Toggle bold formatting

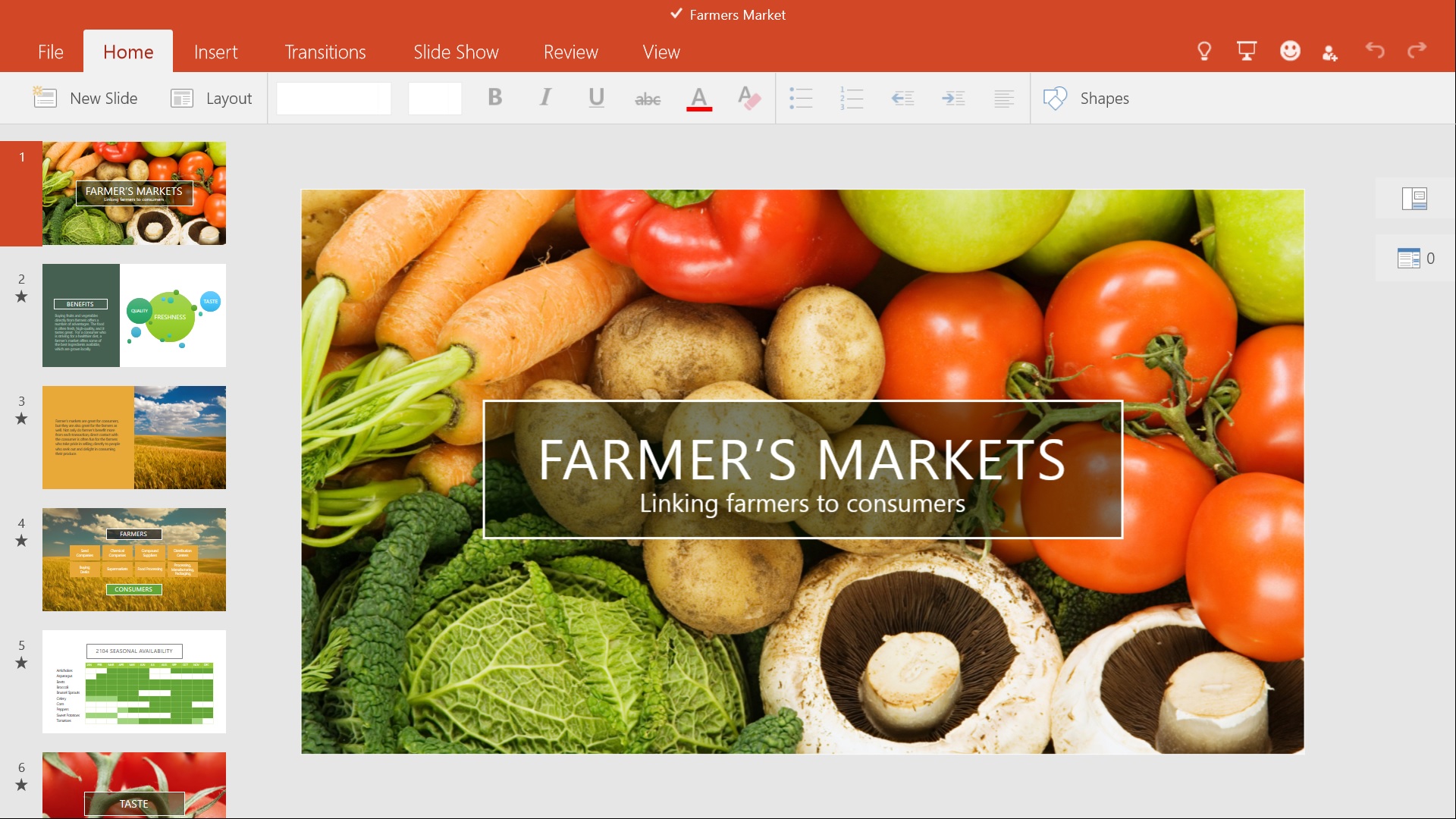point(494,98)
